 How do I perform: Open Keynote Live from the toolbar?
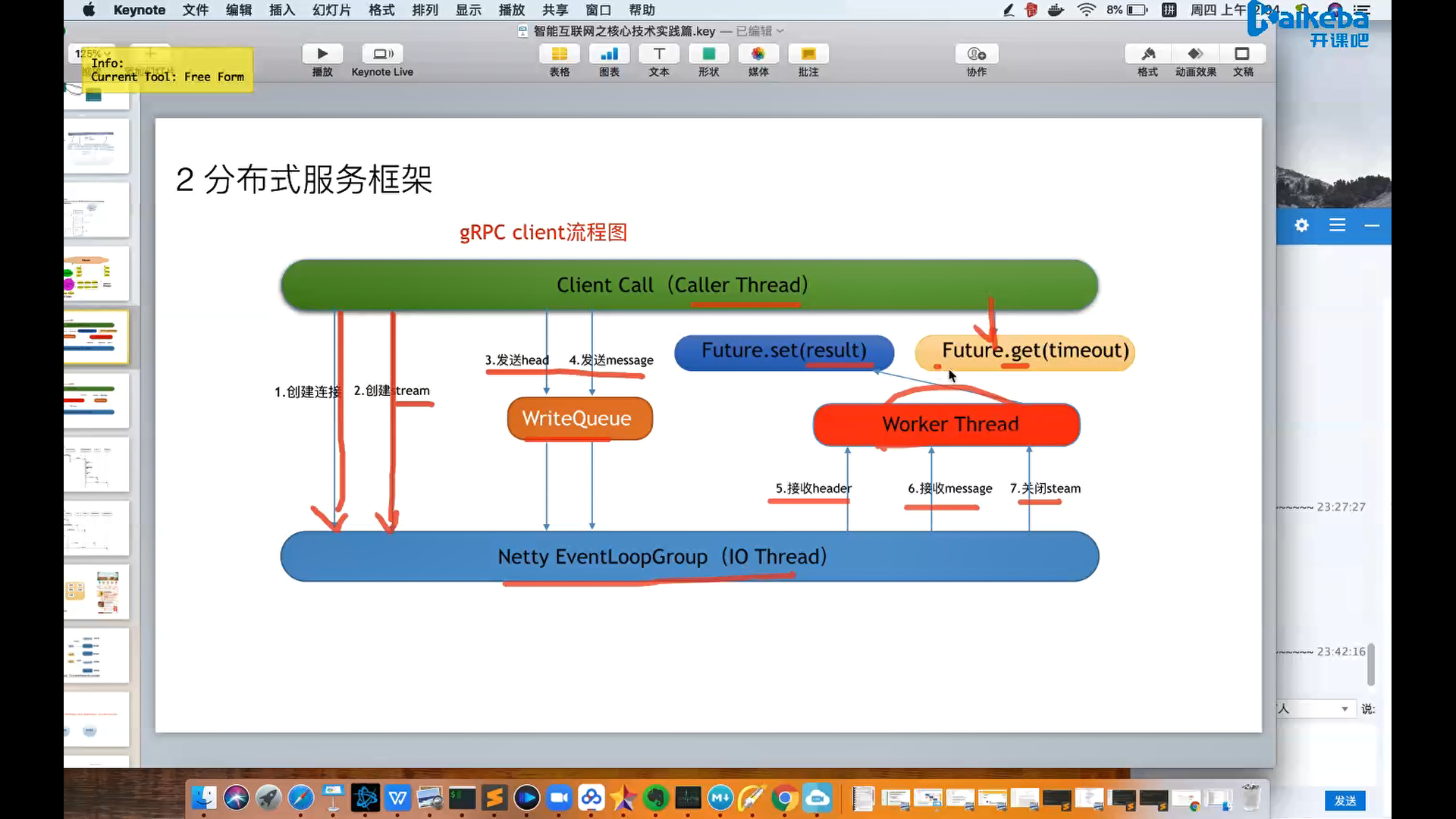pyautogui.click(x=382, y=54)
